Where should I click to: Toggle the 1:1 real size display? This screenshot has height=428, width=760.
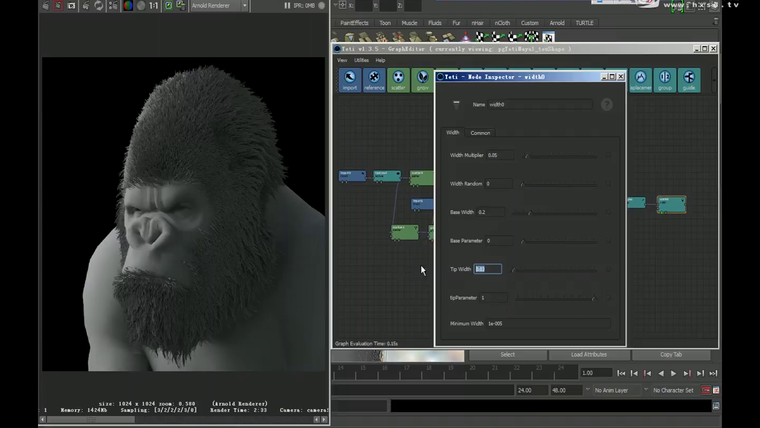point(154,5)
